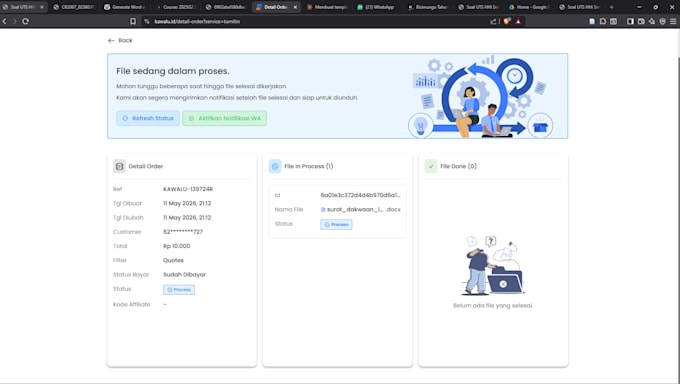Click the Refresh Status button

pos(148,118)
